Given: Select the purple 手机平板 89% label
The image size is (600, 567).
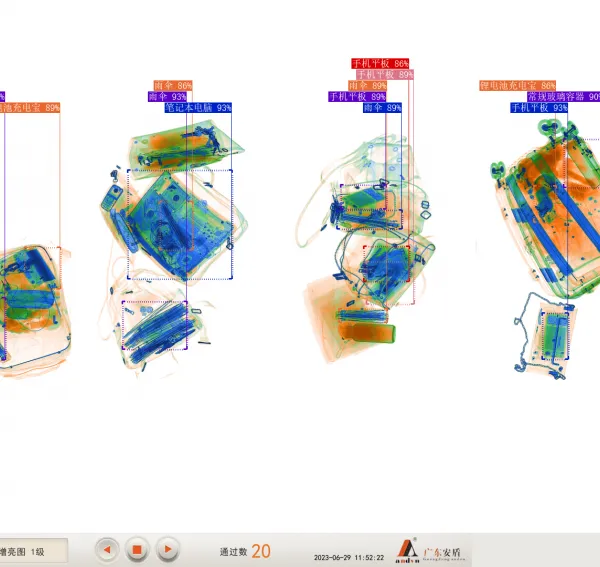Looking at the screenshot, I should 357,96.
